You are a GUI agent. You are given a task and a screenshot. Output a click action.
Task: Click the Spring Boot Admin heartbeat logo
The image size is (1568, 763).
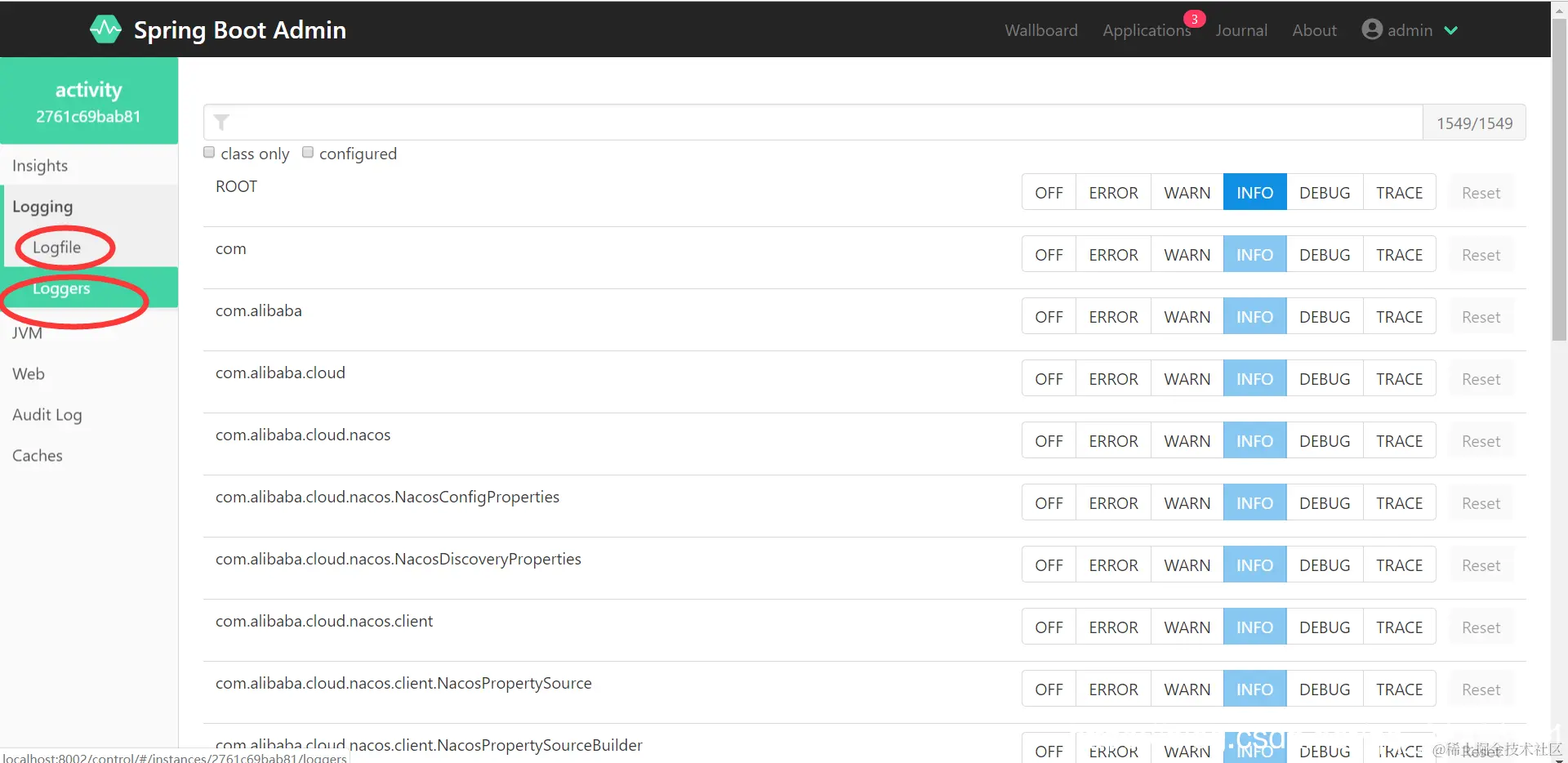pyautogui.click(x=105, y=29)
